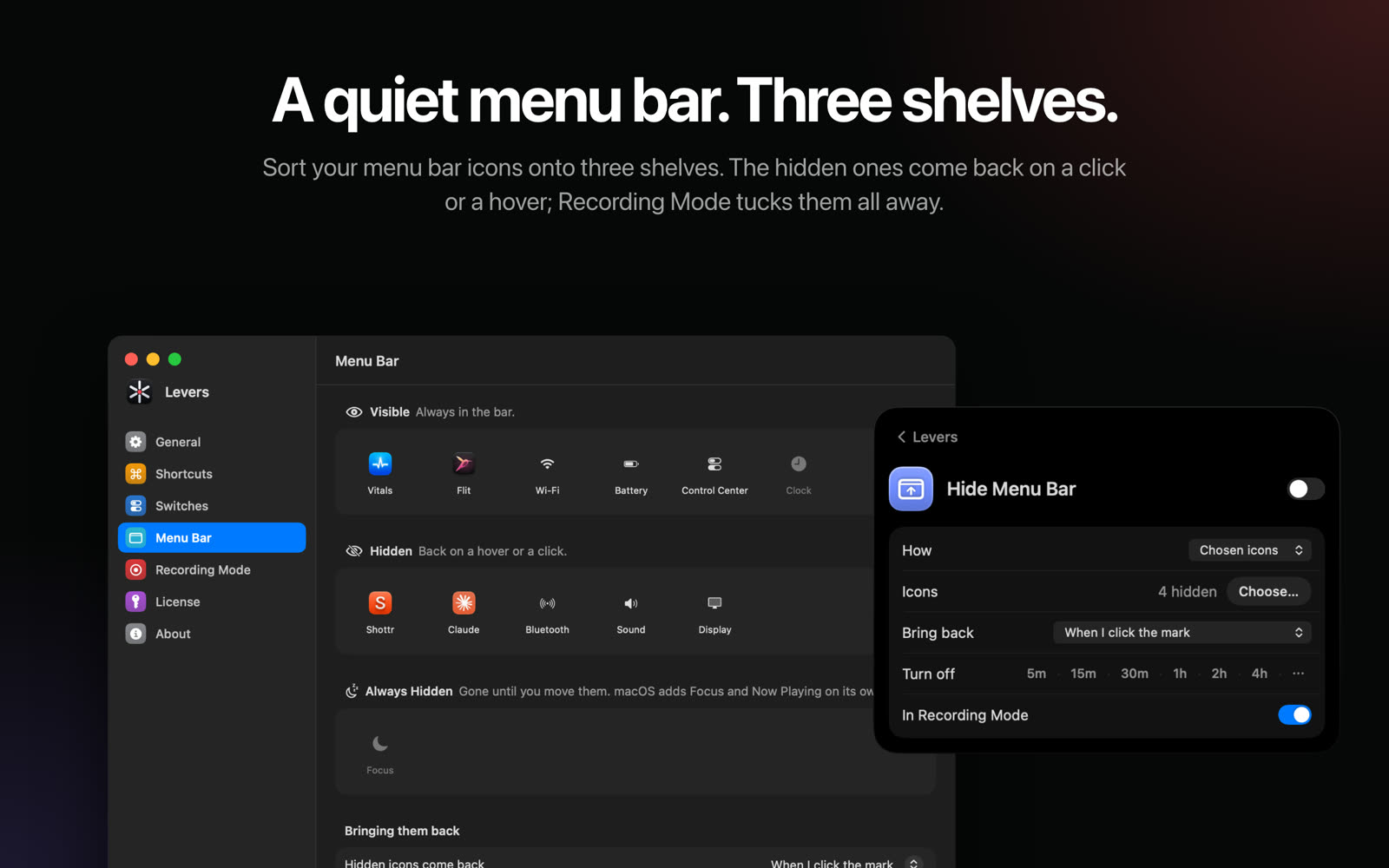Go back to Levers in popover
The width and height of the screenshot is (1389, 868).
(x=927, y=437)
